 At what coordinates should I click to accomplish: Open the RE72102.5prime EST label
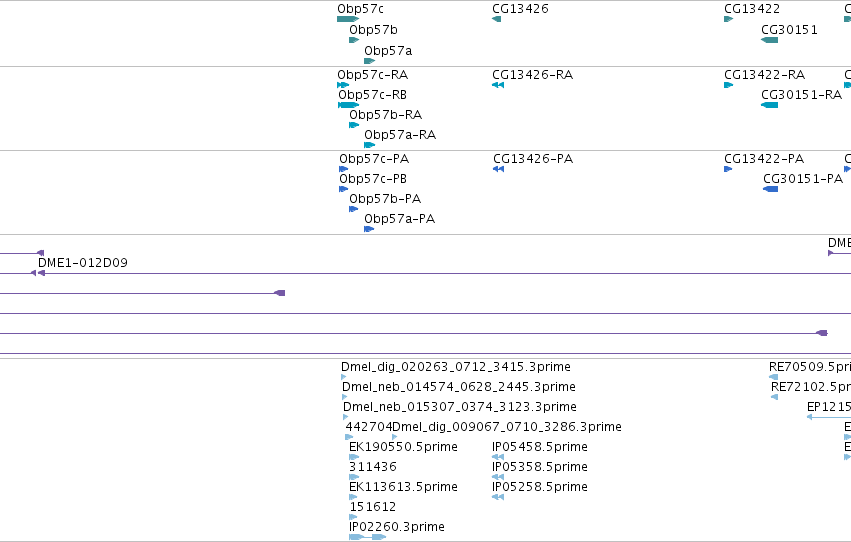click(811, 387)
